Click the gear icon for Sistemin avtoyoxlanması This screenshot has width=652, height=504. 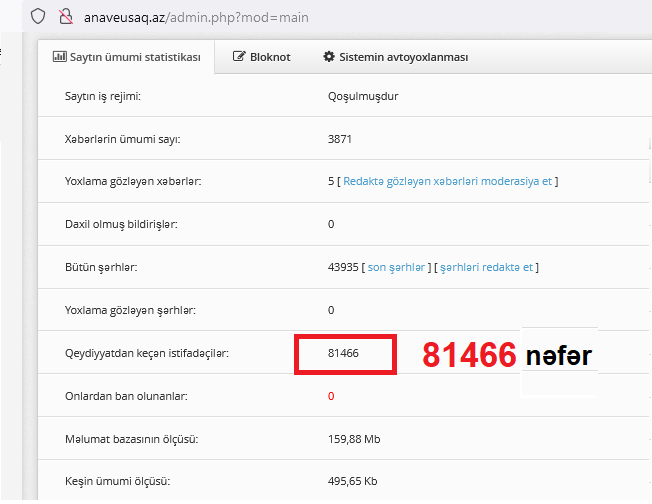coord(328,57)
